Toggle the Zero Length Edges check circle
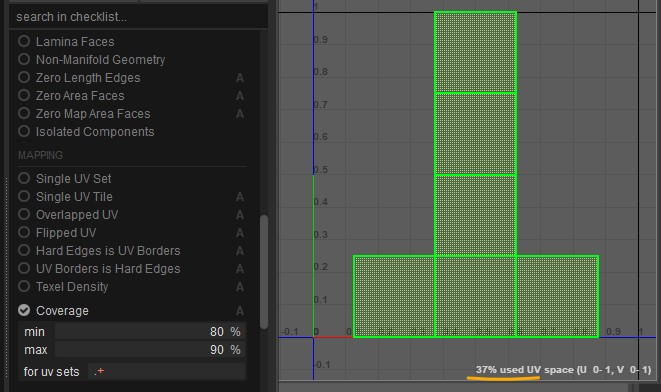Screen dimensions: 661x392 pos(24,78)
